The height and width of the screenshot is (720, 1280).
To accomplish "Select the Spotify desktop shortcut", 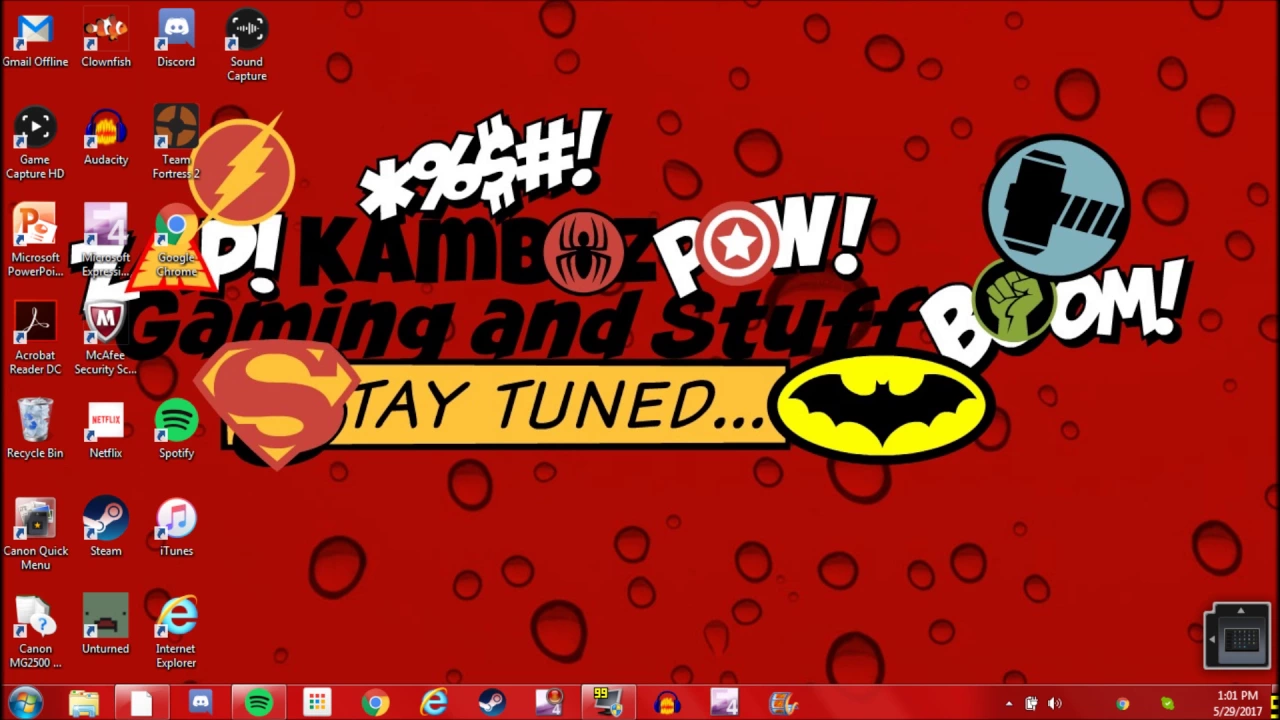I will click(x=176, y=430).
